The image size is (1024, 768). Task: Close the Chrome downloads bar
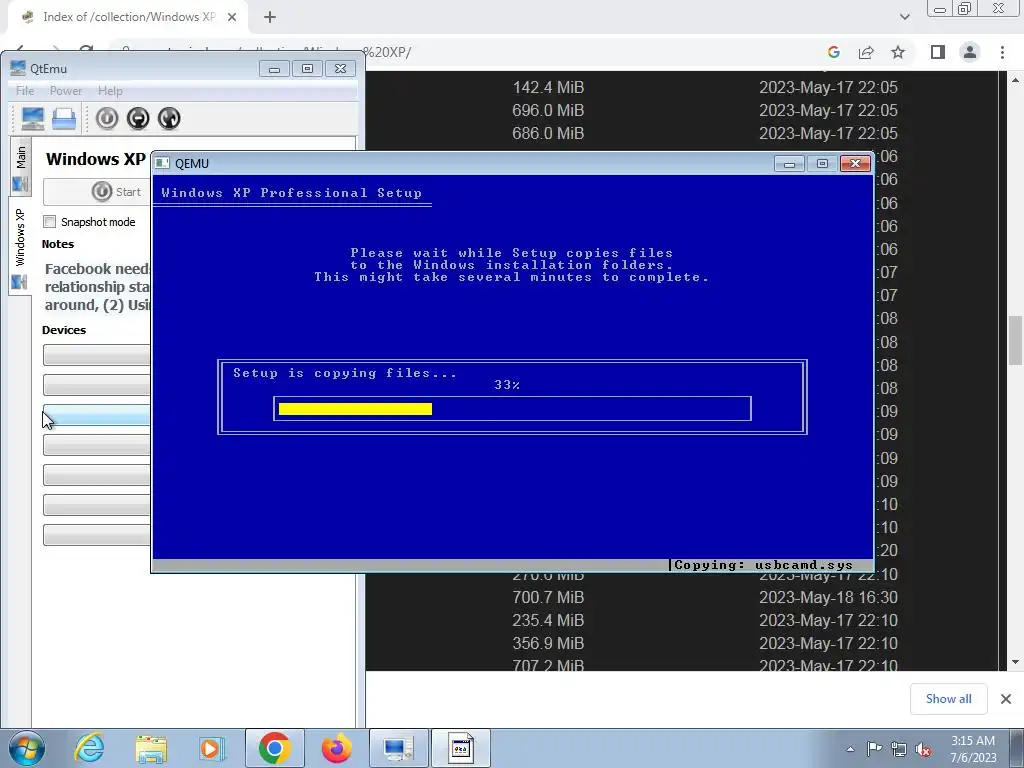point(1006,699)
